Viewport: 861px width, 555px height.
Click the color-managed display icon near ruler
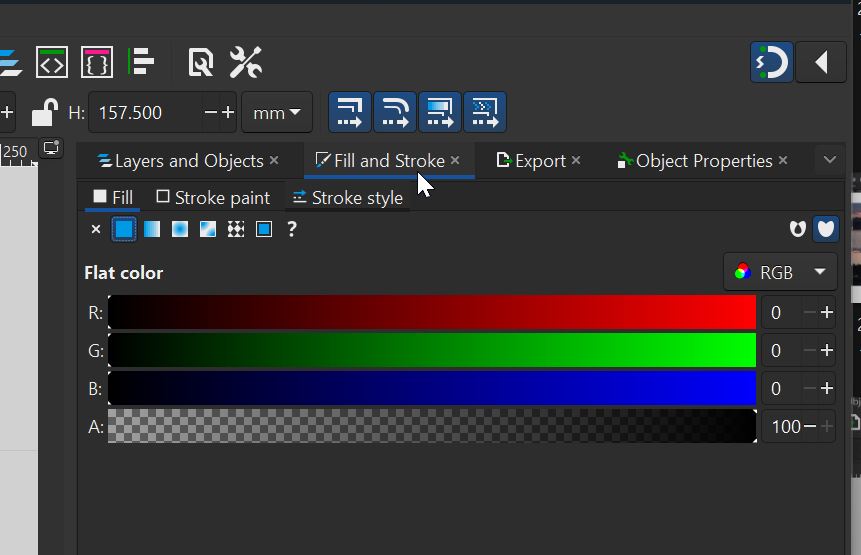click(x=51, y=148)
